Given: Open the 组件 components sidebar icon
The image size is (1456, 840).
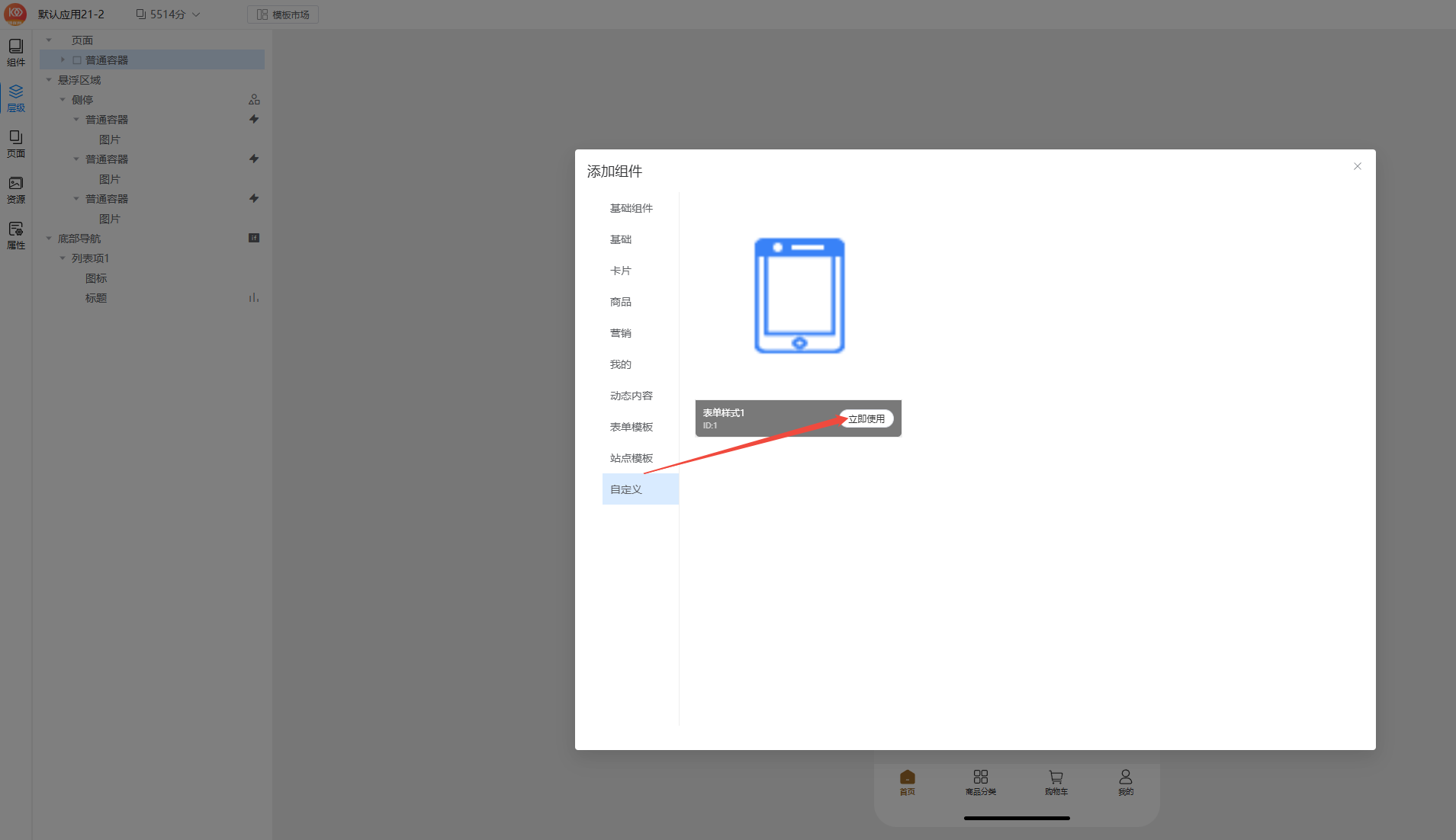Looking at the screenshot, I should (x=15, y=52).
